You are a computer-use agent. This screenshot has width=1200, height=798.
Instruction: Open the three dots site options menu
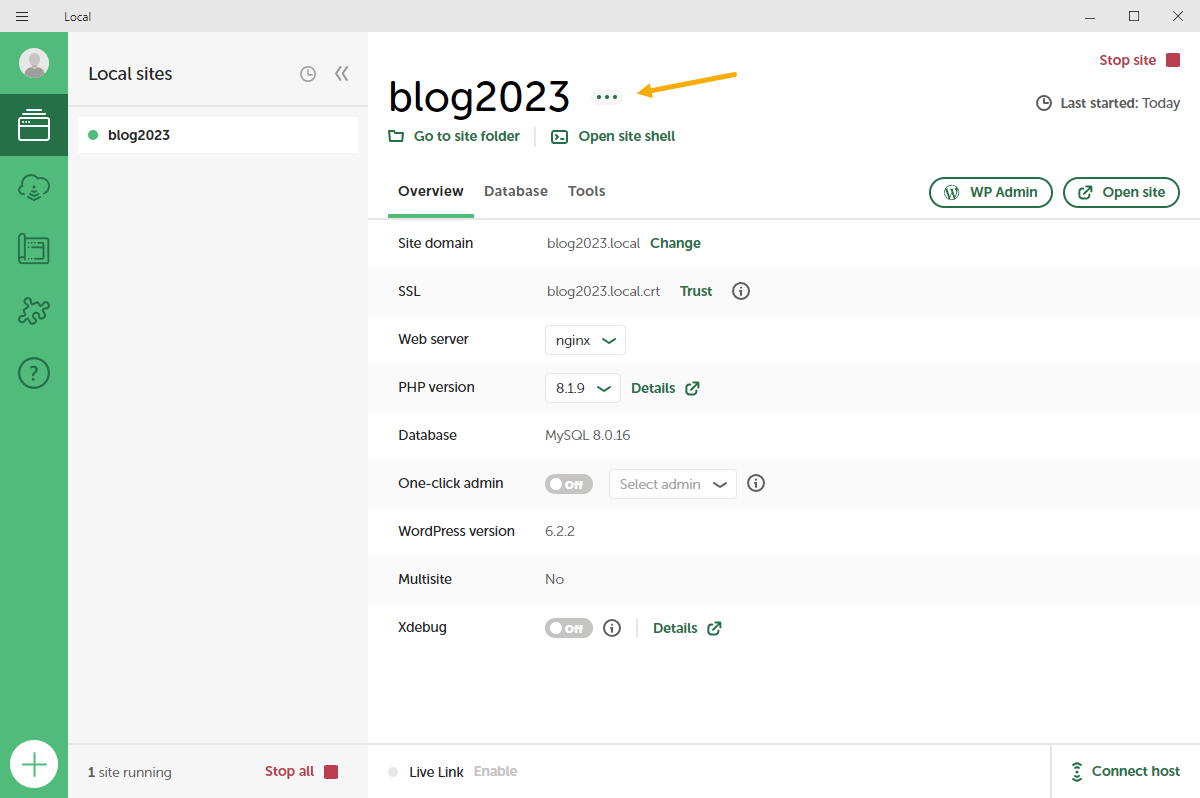click(607, 97)
